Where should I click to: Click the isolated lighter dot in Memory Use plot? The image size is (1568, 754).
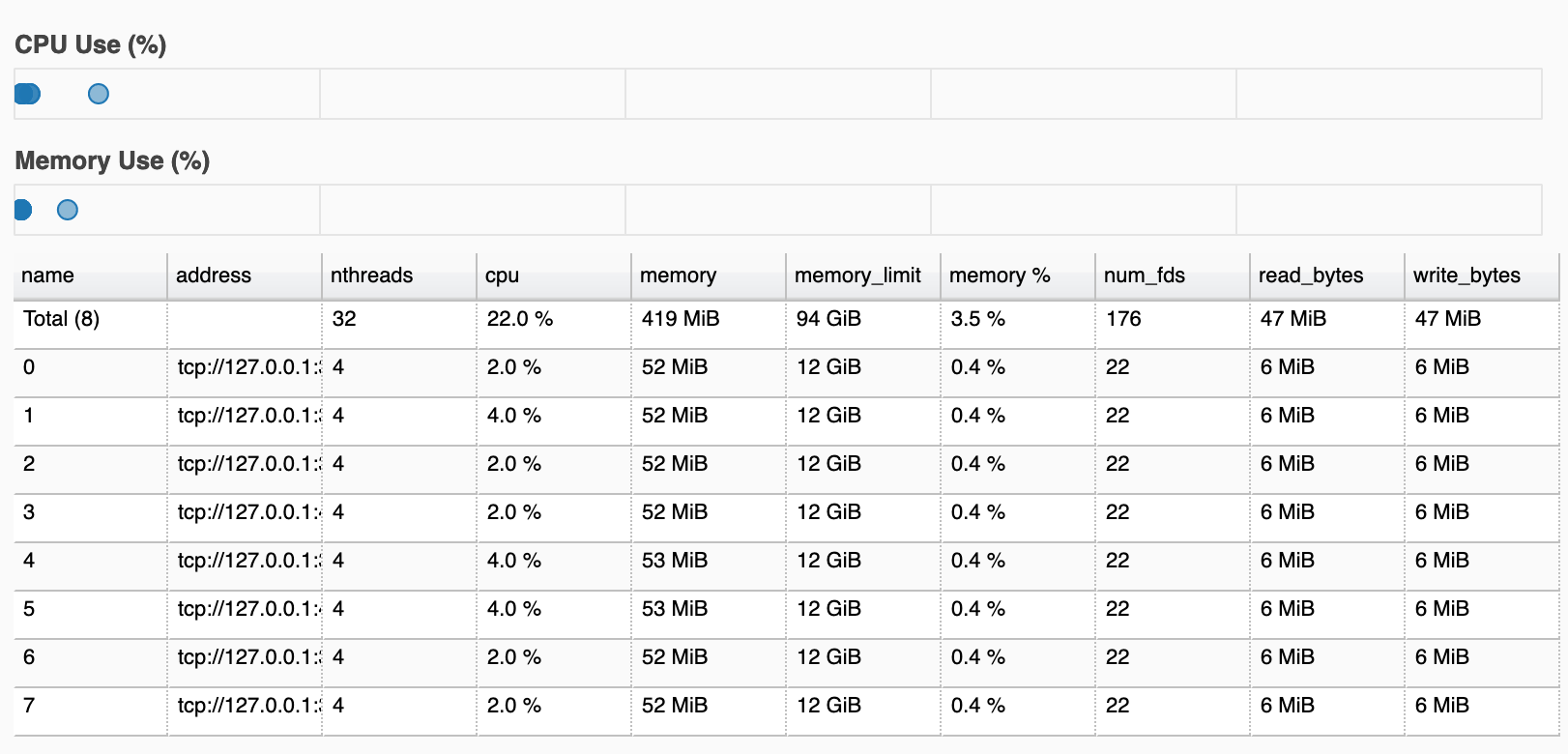68,210
